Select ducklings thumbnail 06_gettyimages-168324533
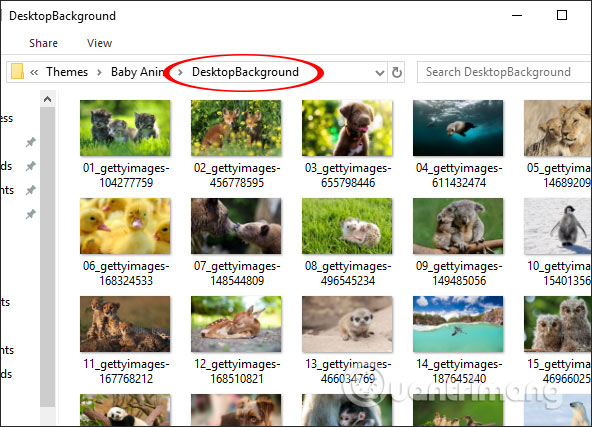This screenshot has height=427, width=592. (125, 226)
